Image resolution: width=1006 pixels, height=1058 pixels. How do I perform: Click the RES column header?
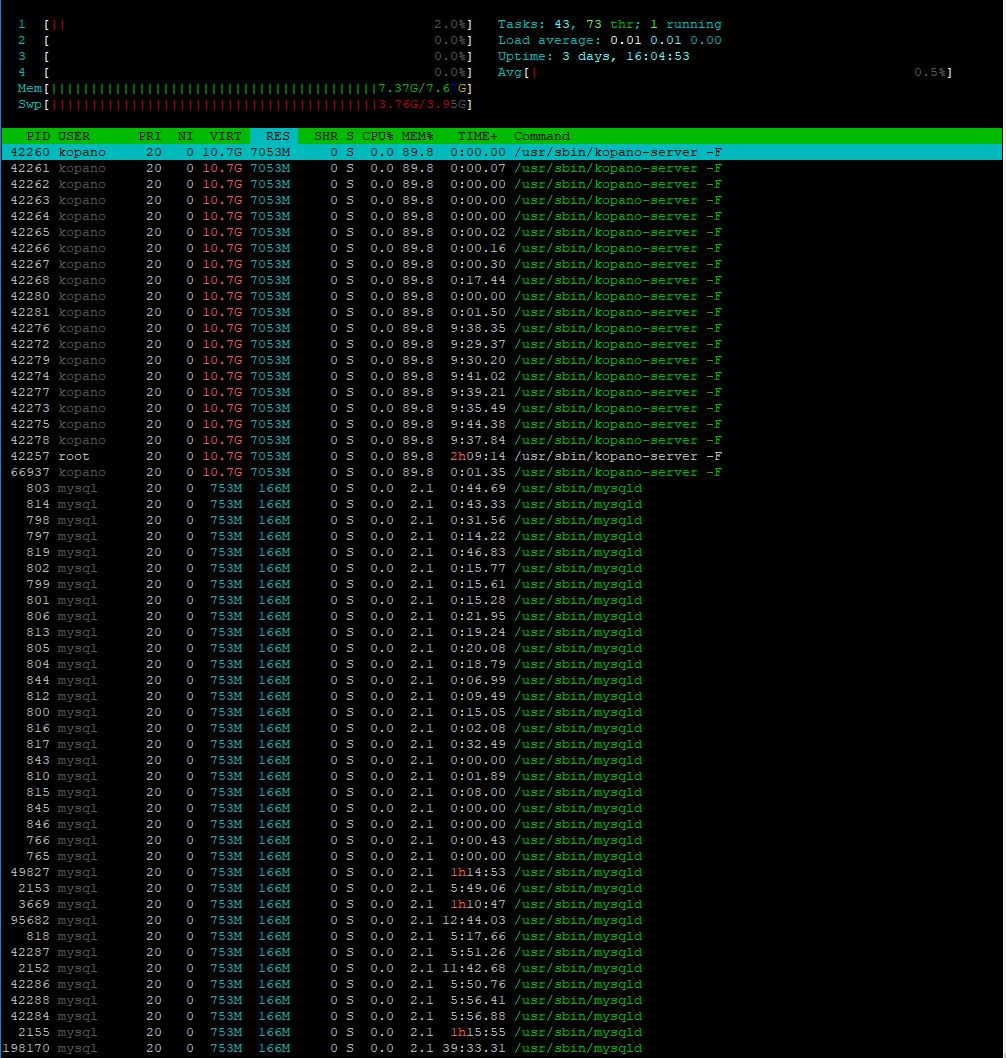tap(274, 136)
